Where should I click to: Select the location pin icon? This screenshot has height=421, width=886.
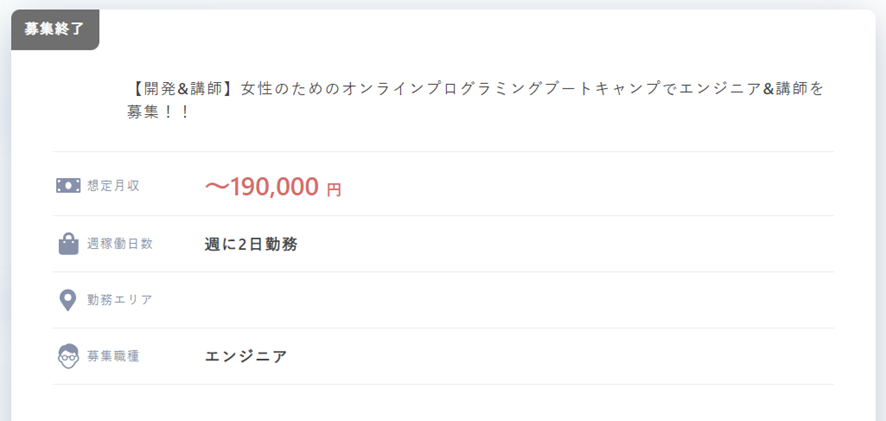(68, 300)
